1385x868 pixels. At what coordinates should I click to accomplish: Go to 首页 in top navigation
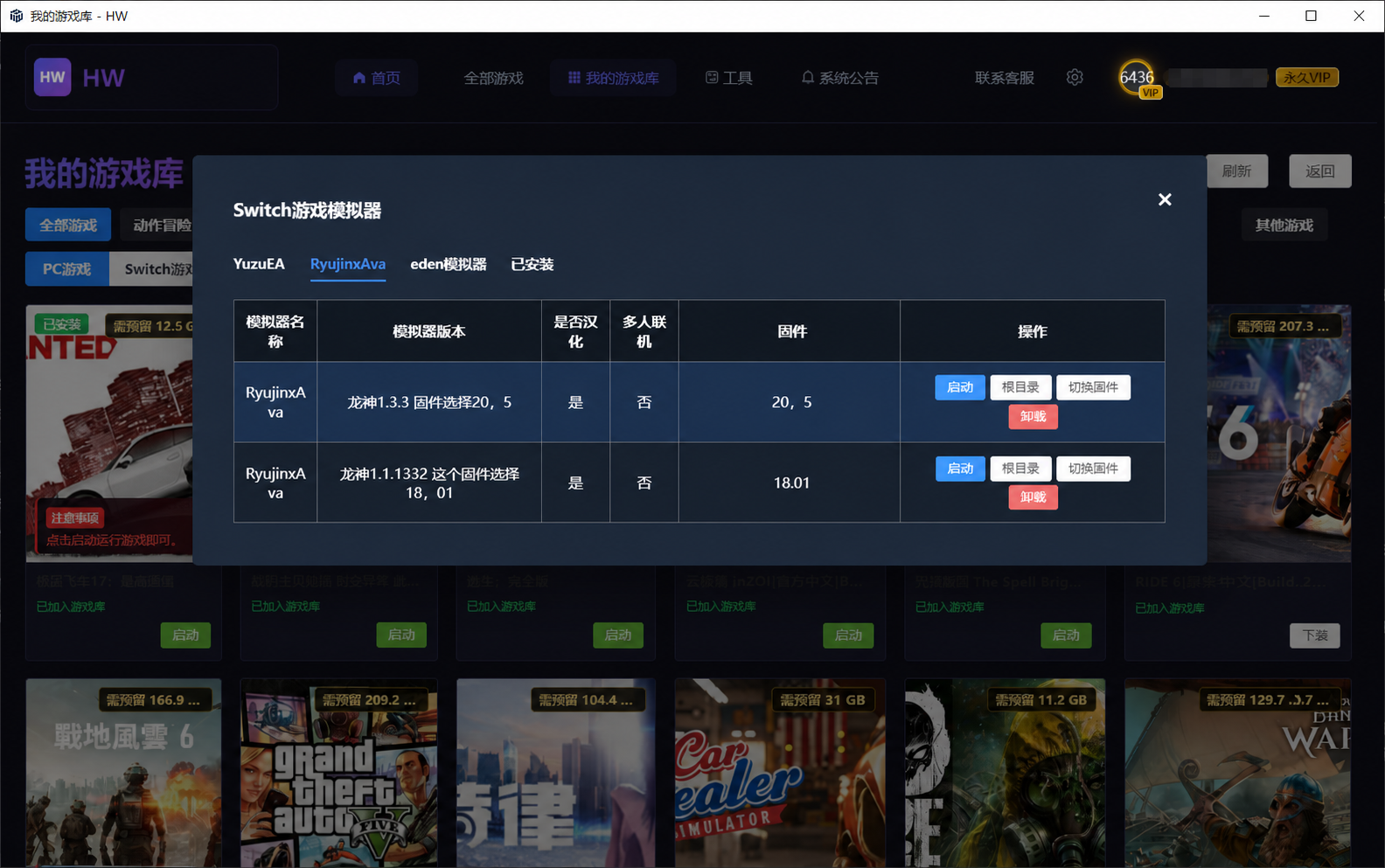click(x=377, y=78)
